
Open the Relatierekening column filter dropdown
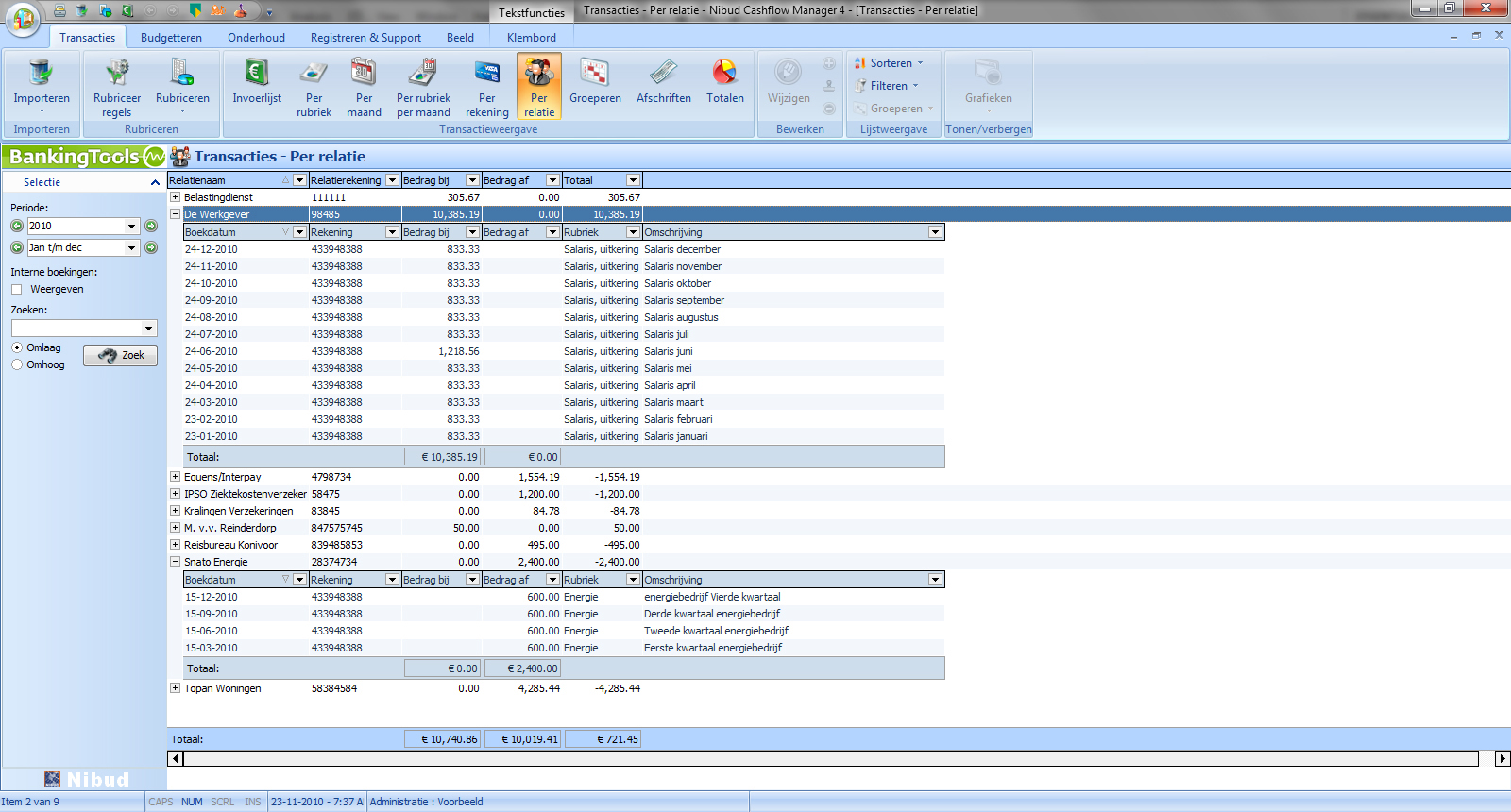392,180
